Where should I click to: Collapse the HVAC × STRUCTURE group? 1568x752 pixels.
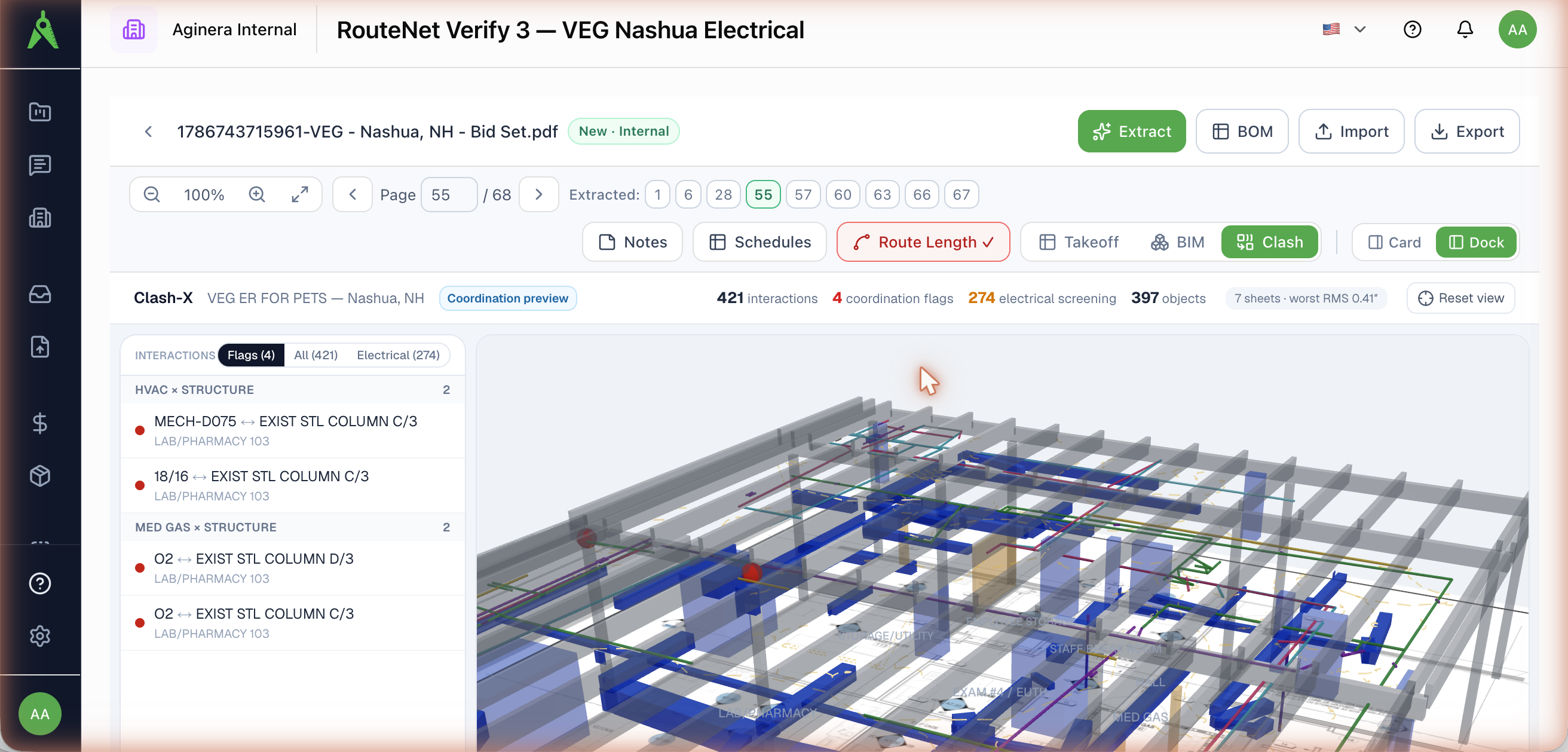[x=293, y=390]
